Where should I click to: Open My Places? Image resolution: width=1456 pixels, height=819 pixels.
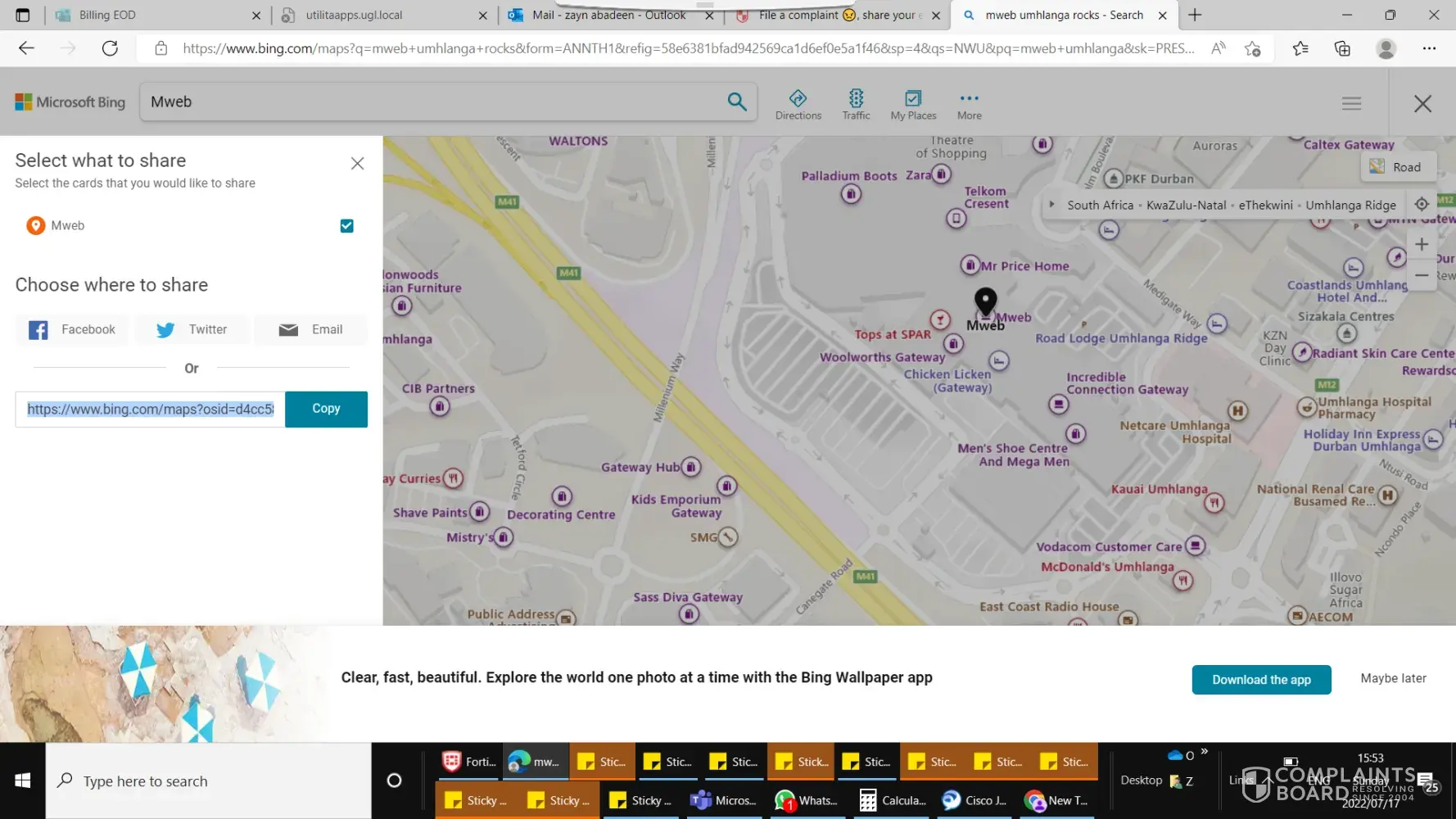[913, 104]
